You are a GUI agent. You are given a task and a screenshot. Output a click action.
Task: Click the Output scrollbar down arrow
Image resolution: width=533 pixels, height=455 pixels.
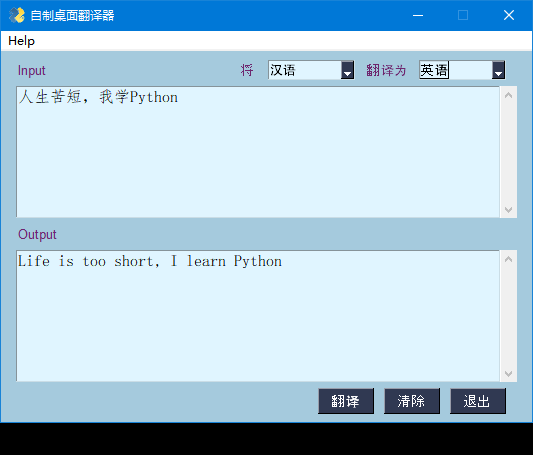(509, 373)
